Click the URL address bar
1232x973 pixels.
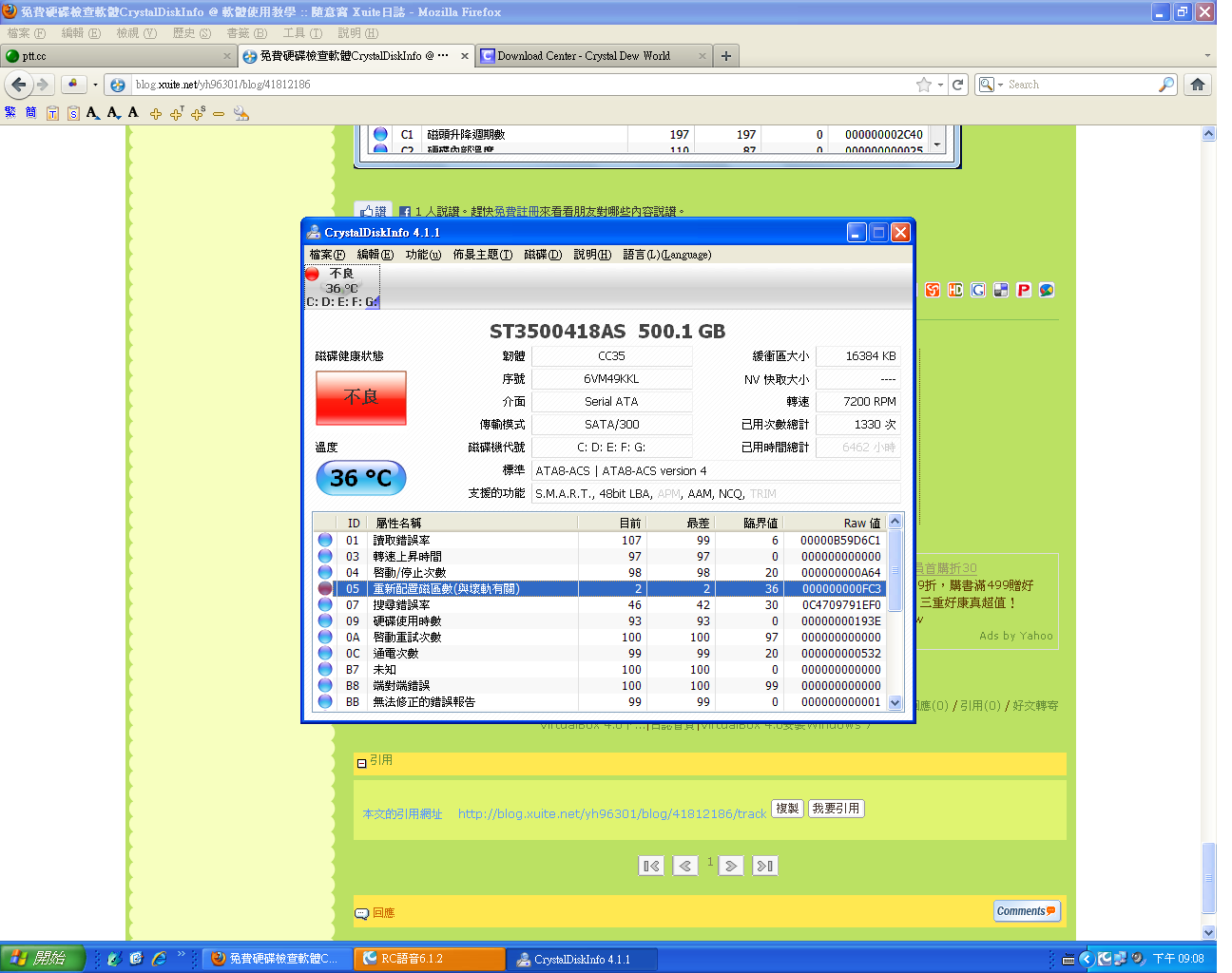click(523, 85)
